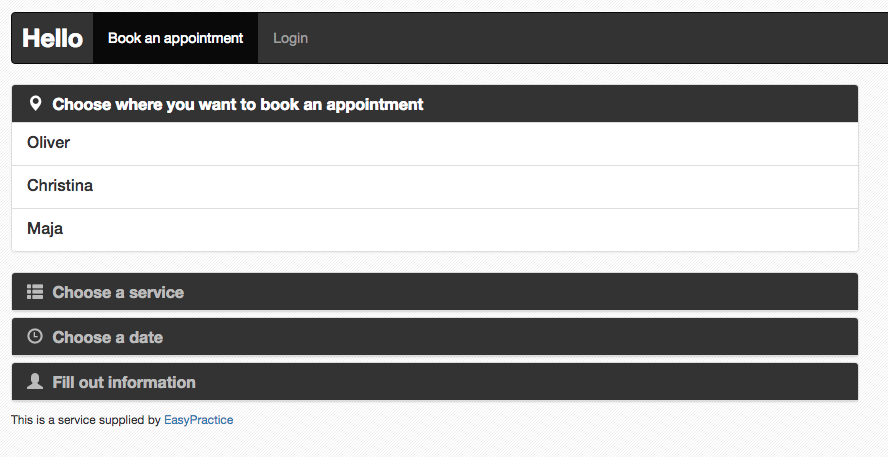
Task: Click the list icon beside Choose a service
Action: [x=35, y=292]
